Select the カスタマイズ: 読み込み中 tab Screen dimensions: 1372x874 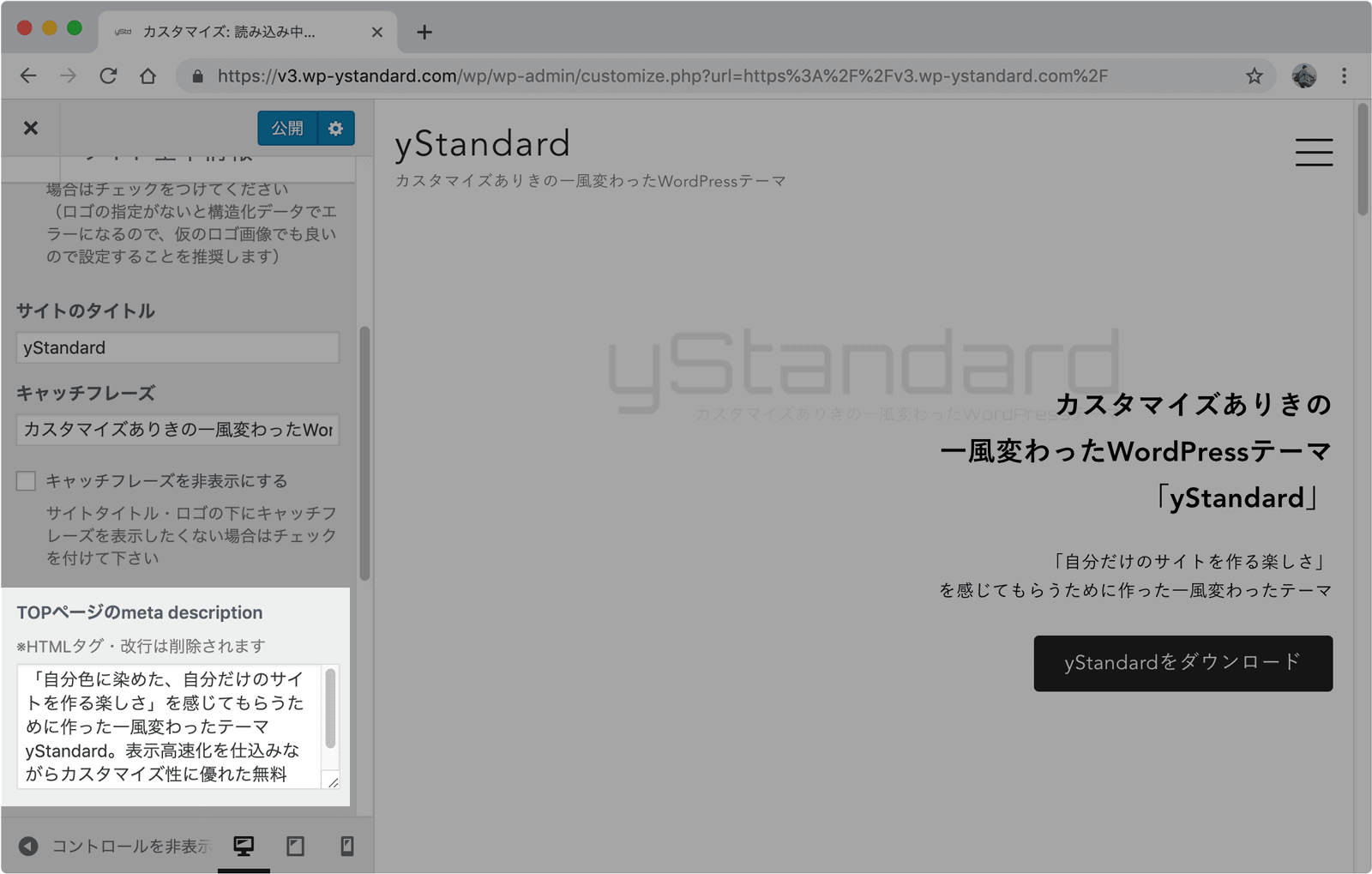point(248,32)
